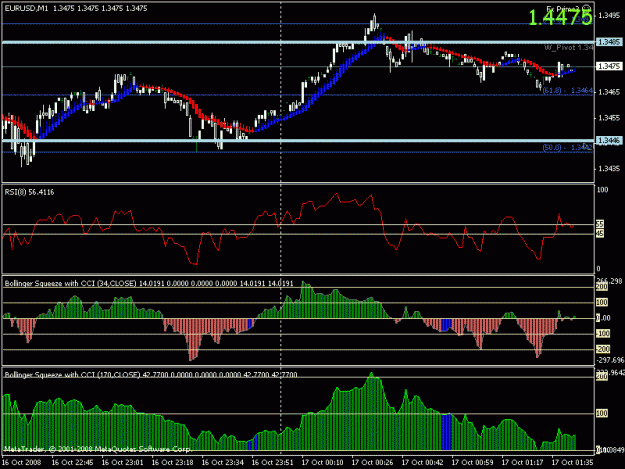Click the 16 Oct 23:51 time axis label

273,463
